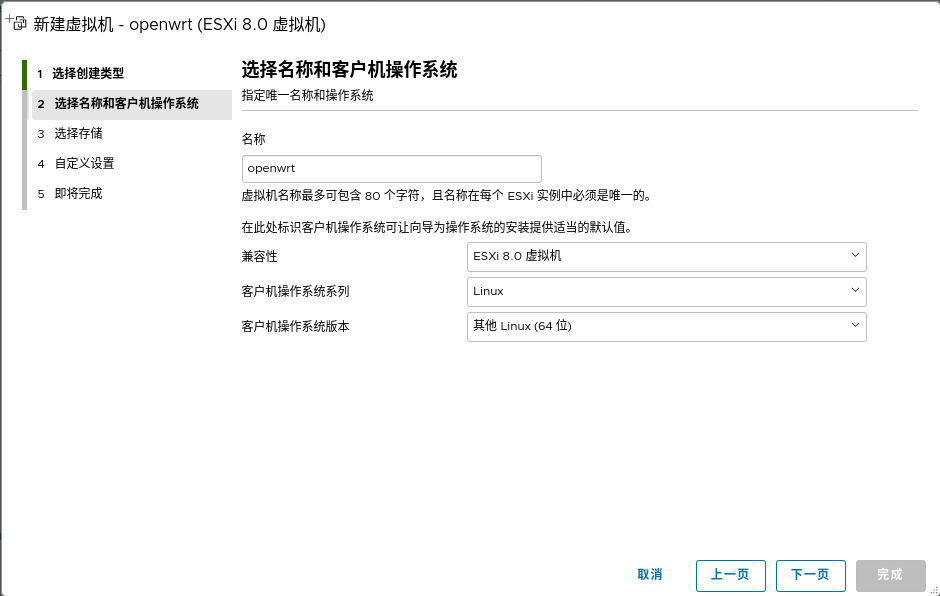Open step 3 选择存储
The image size is (940, 596).
71,134
